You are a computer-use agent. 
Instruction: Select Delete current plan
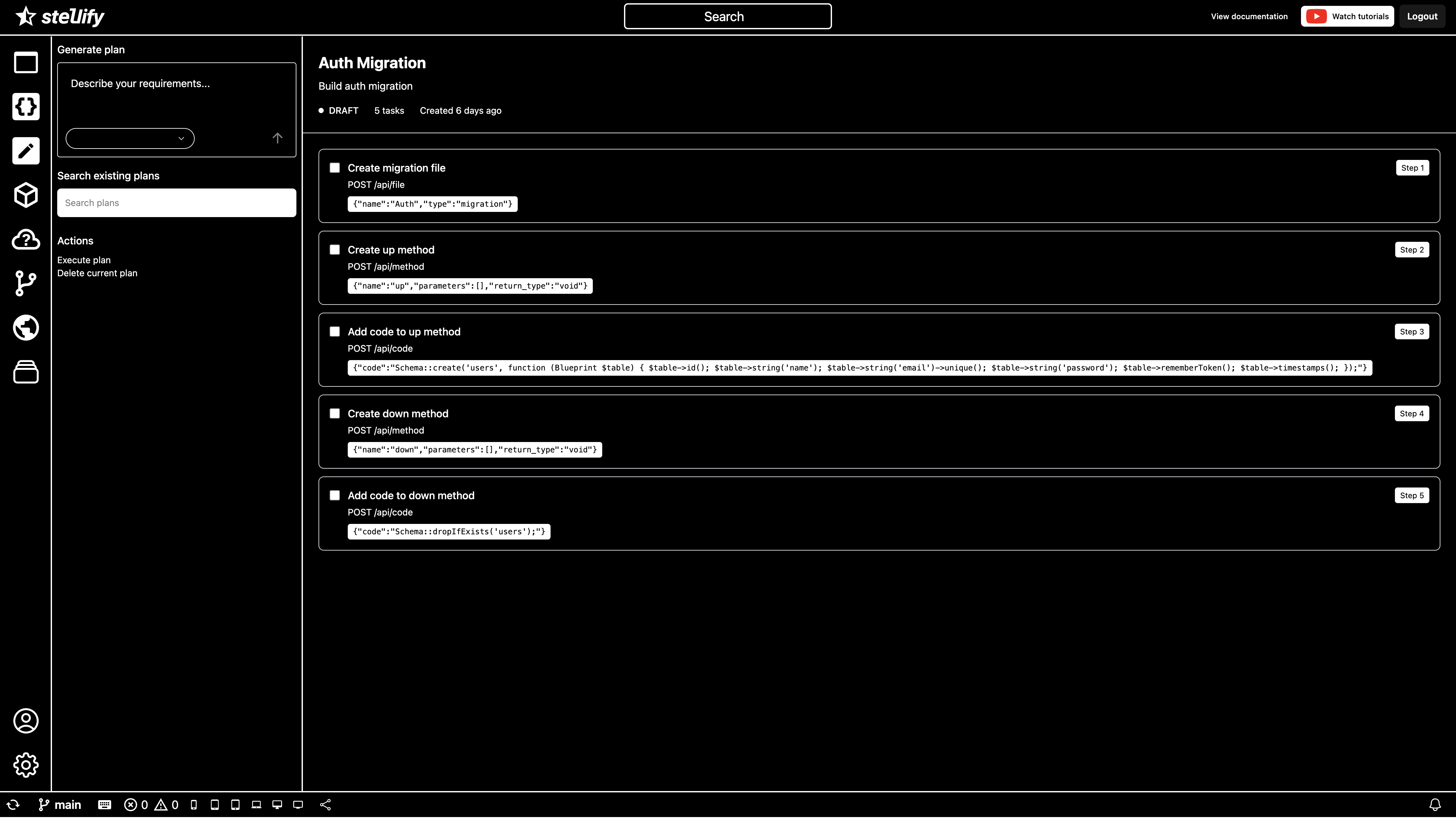(x=97, y=273)
